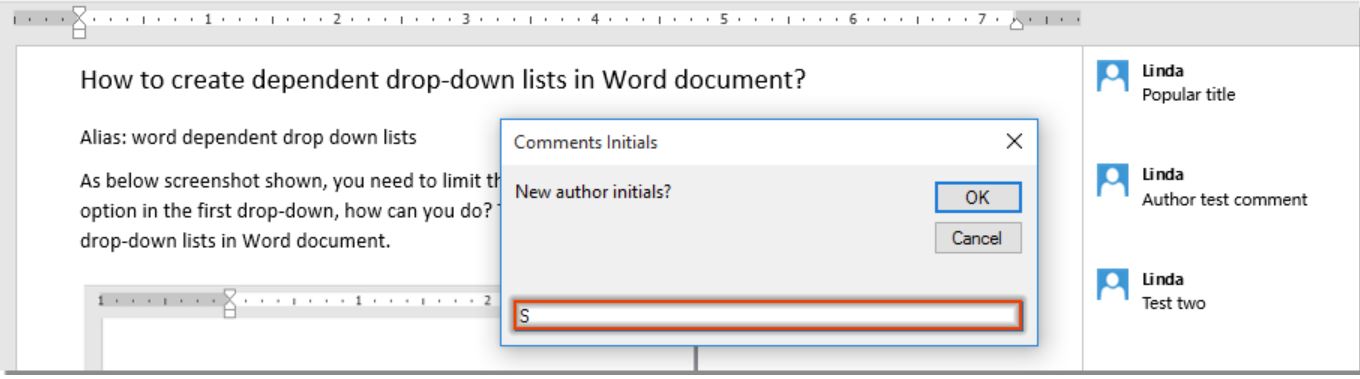Select the 'New author initials?' prompt label
The width and height of the screenshot is (1360, 379).
tap(592, 191)
